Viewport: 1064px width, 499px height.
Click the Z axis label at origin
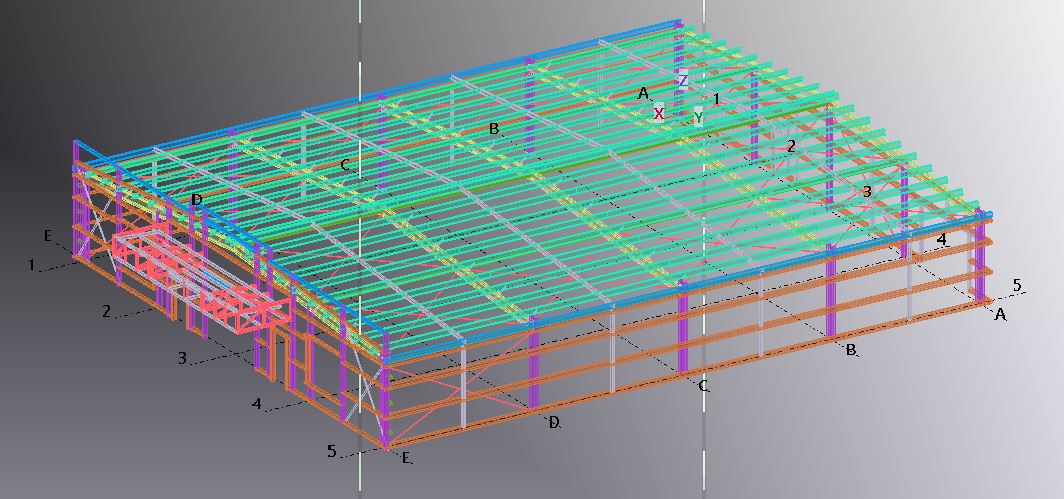coord(683,80)
